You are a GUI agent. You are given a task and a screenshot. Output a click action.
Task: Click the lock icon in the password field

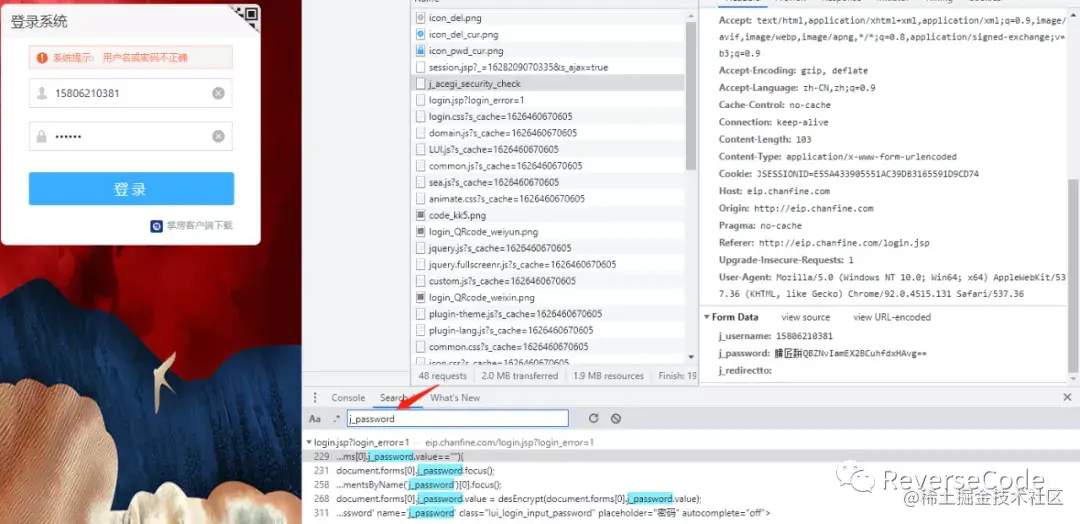42,136
